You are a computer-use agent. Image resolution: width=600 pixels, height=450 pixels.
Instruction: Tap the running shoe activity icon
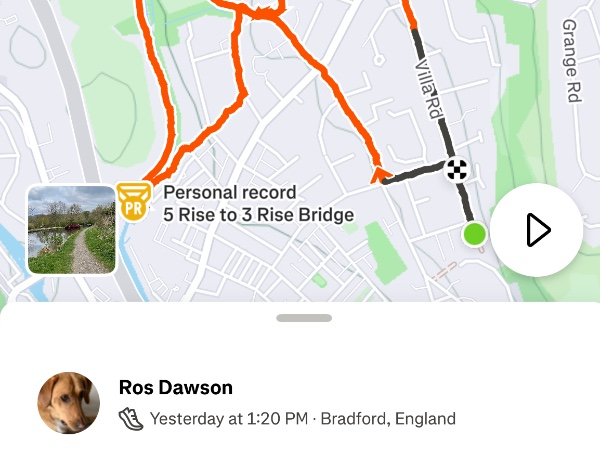point(131,419)
